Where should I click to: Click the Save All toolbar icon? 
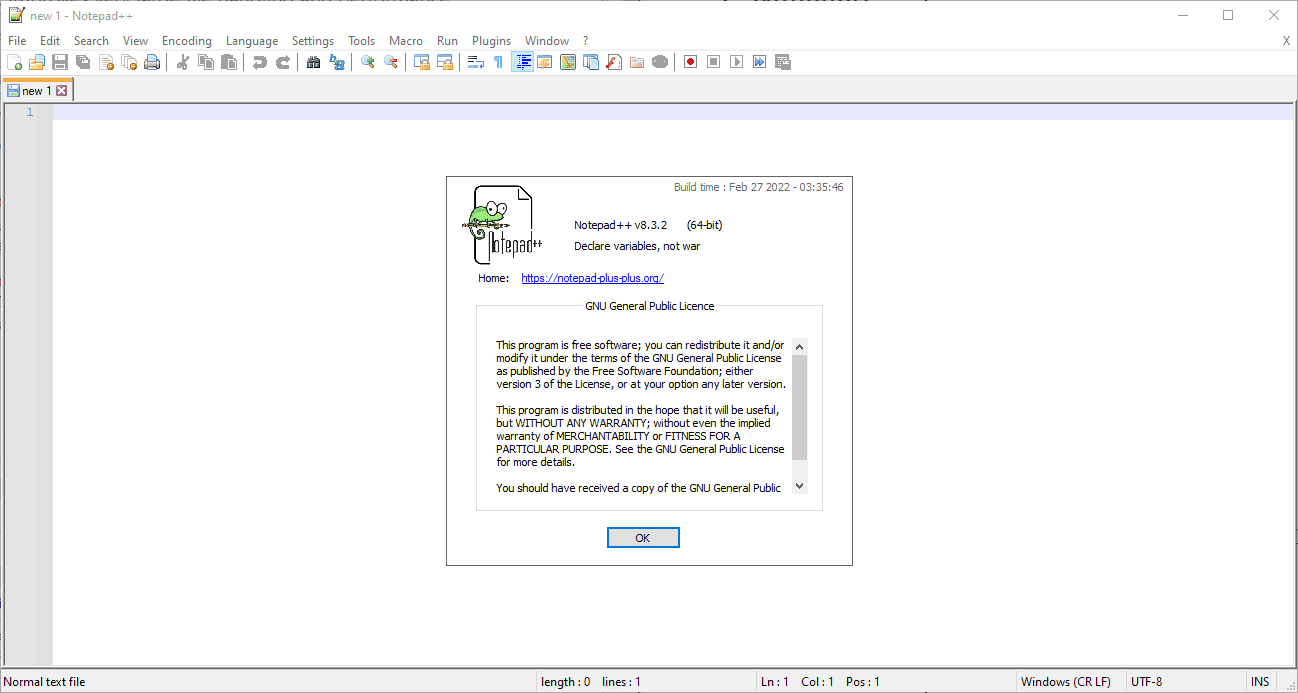point(82,61)
